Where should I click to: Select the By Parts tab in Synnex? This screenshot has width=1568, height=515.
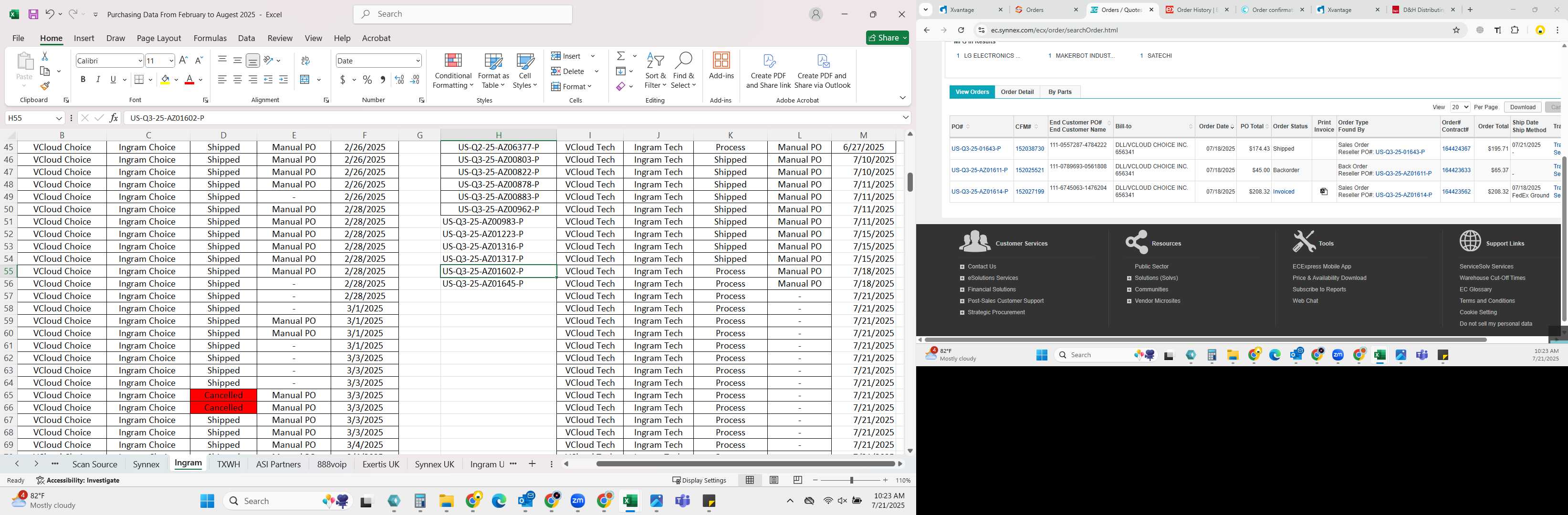[x=1060, y=92]
